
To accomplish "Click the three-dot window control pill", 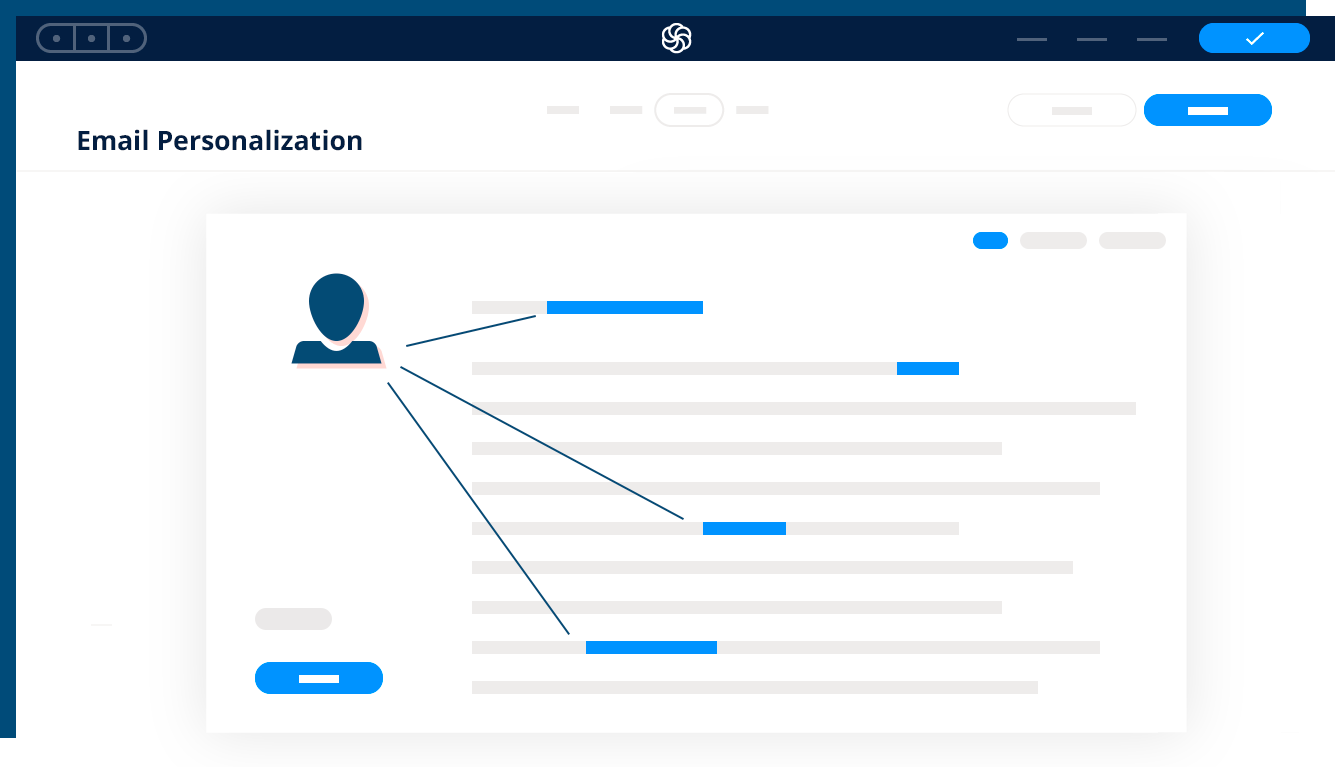I will 91,38.
